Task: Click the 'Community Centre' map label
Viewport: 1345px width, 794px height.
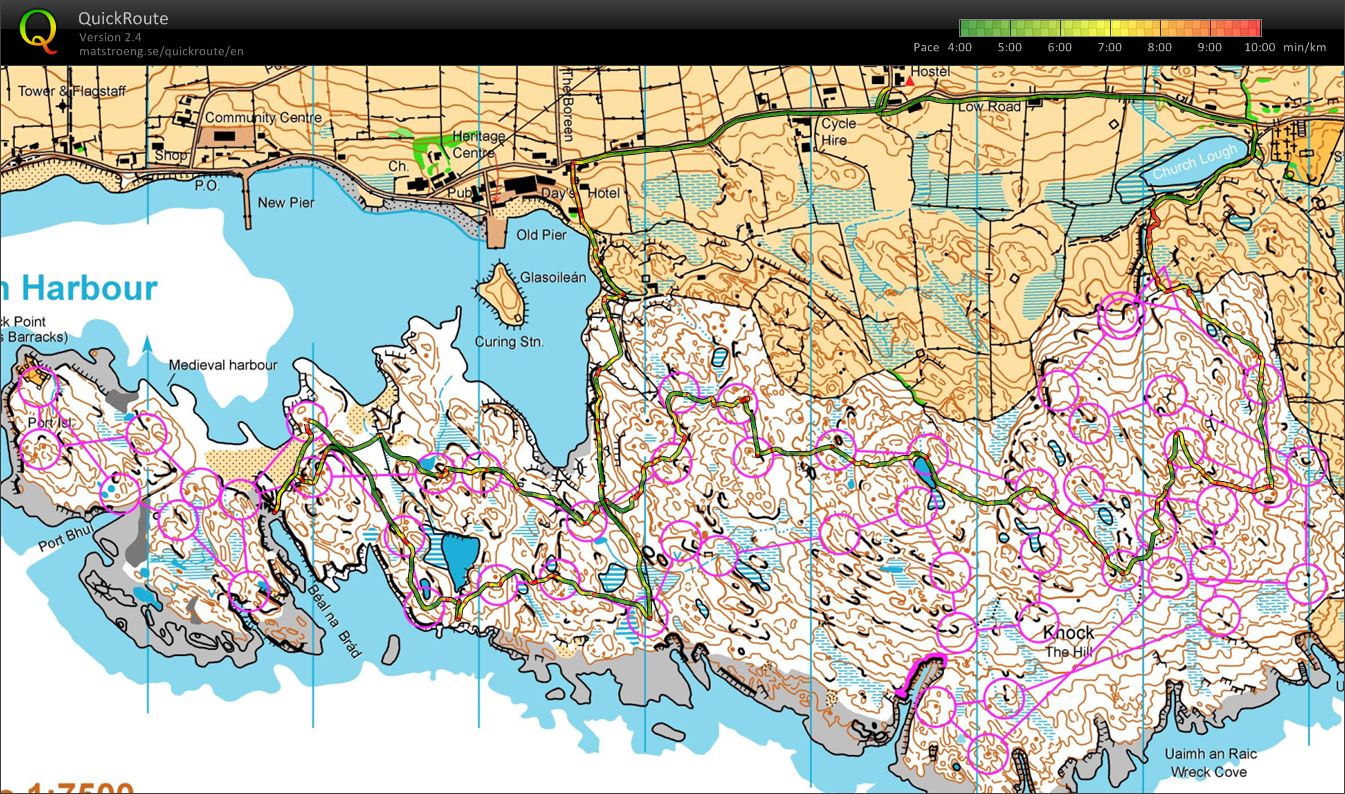Action: (x=264, y=118)
